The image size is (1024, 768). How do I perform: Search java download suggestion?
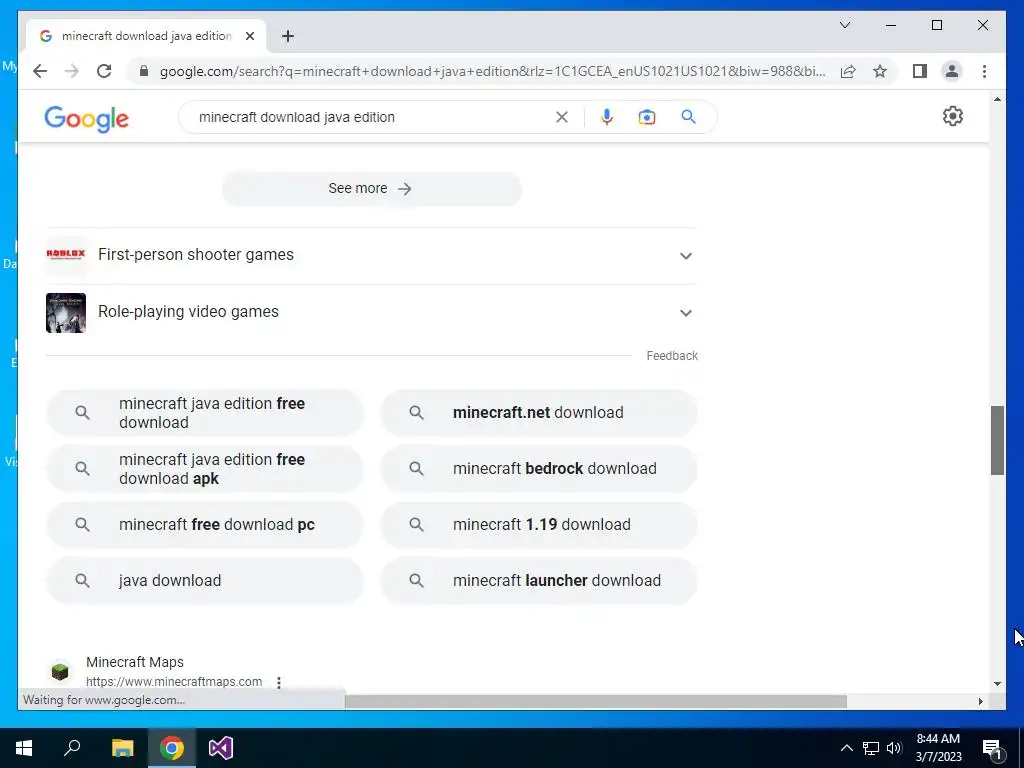(x=205, y=581)
